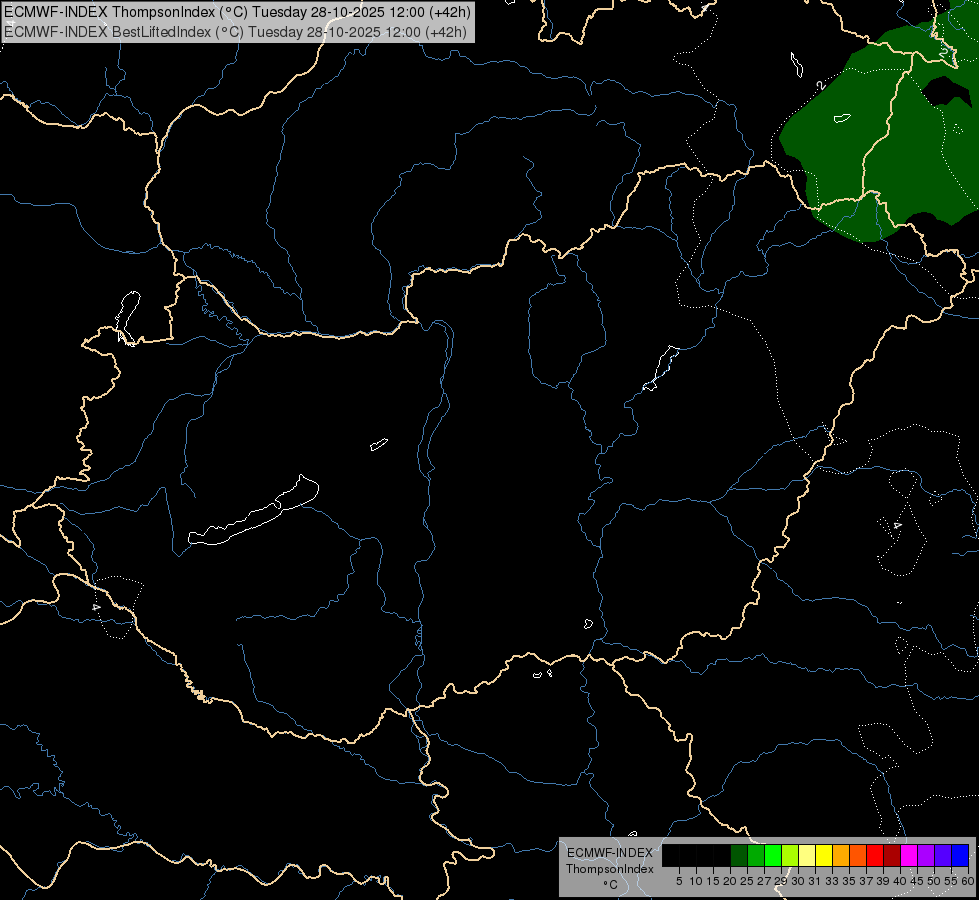Click the large lake outline on map

coord(253,512)
